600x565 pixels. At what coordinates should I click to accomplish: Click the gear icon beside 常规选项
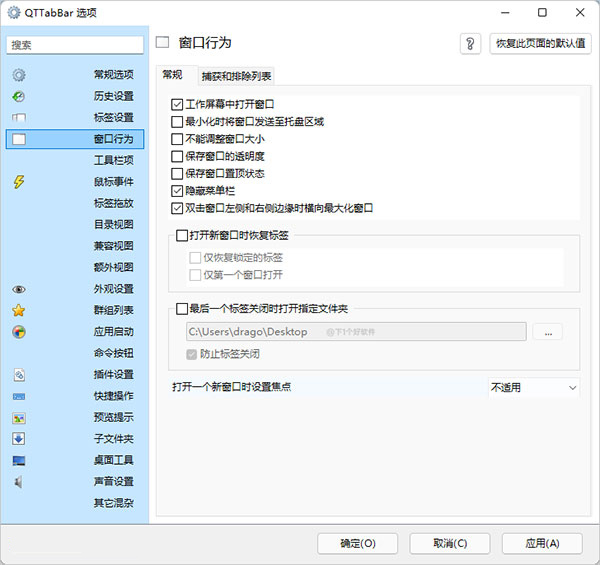[19, 75]
